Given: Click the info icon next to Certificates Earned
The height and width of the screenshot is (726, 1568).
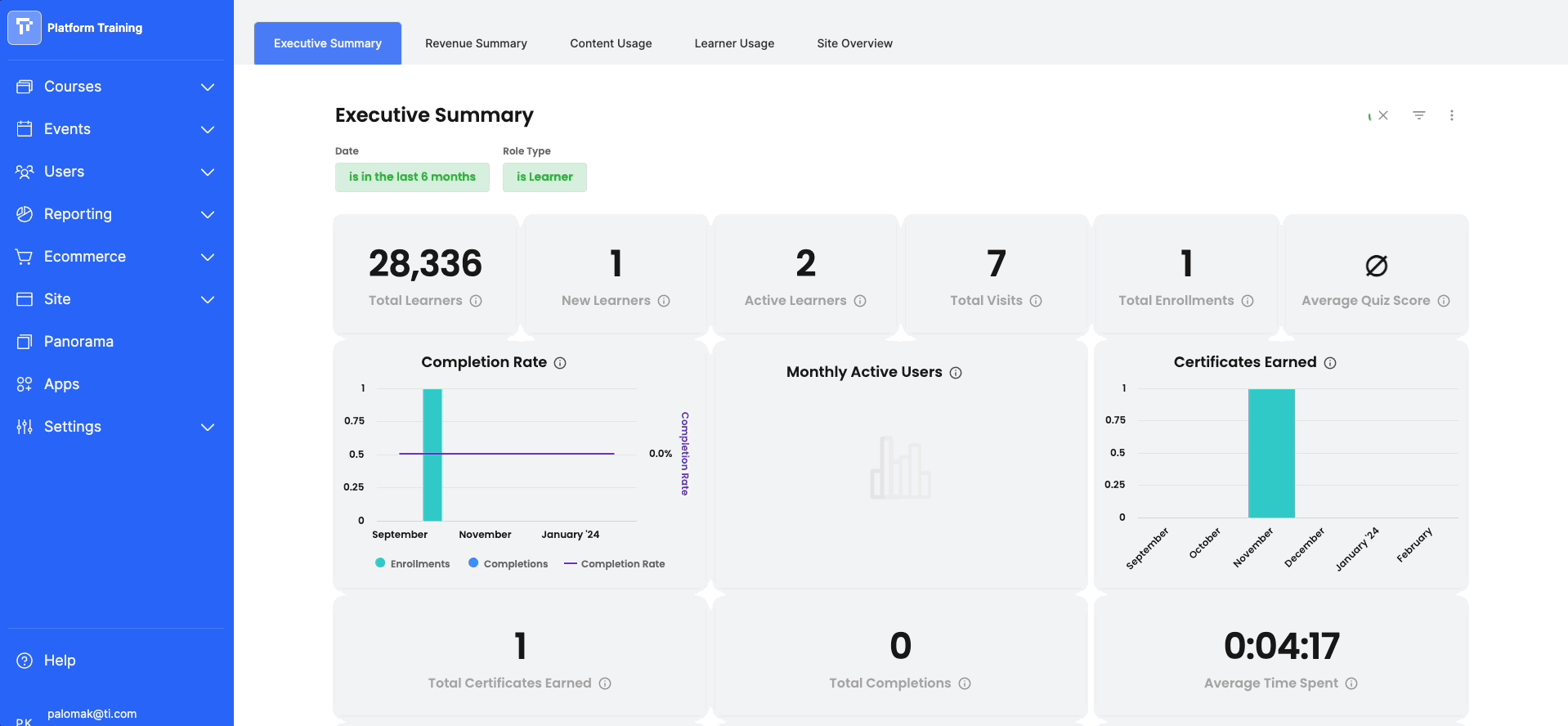Looking at the screenshot, I should click(x=1330, y=363).
